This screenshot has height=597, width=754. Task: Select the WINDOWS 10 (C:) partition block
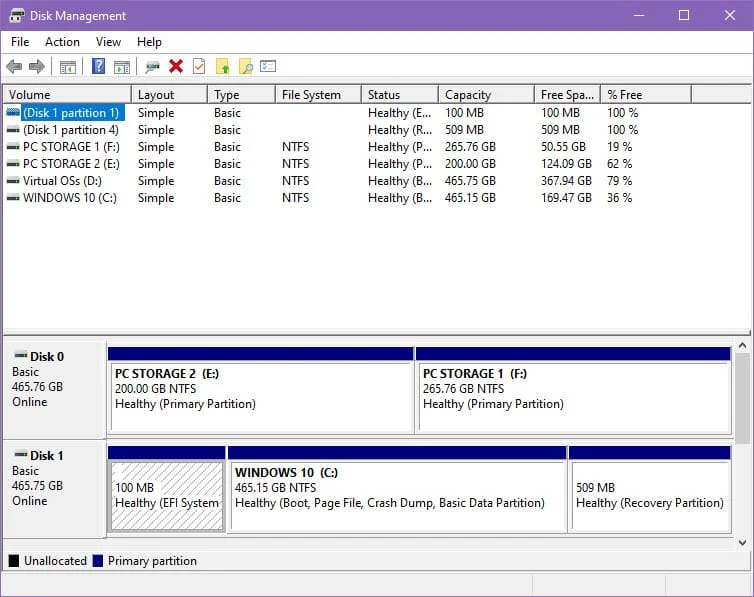tap(396, 495)
